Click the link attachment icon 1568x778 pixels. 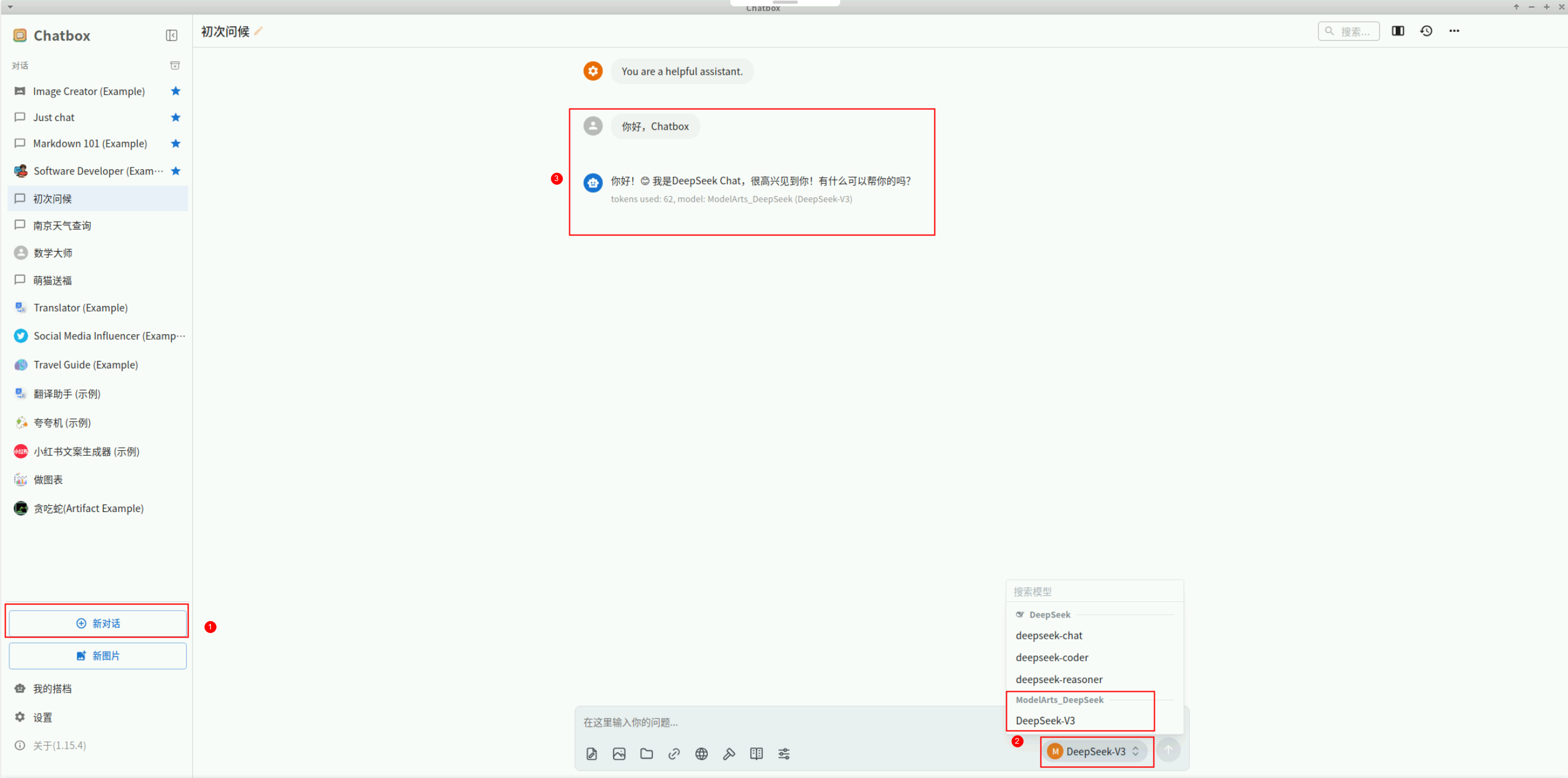[x=674, y=754]
